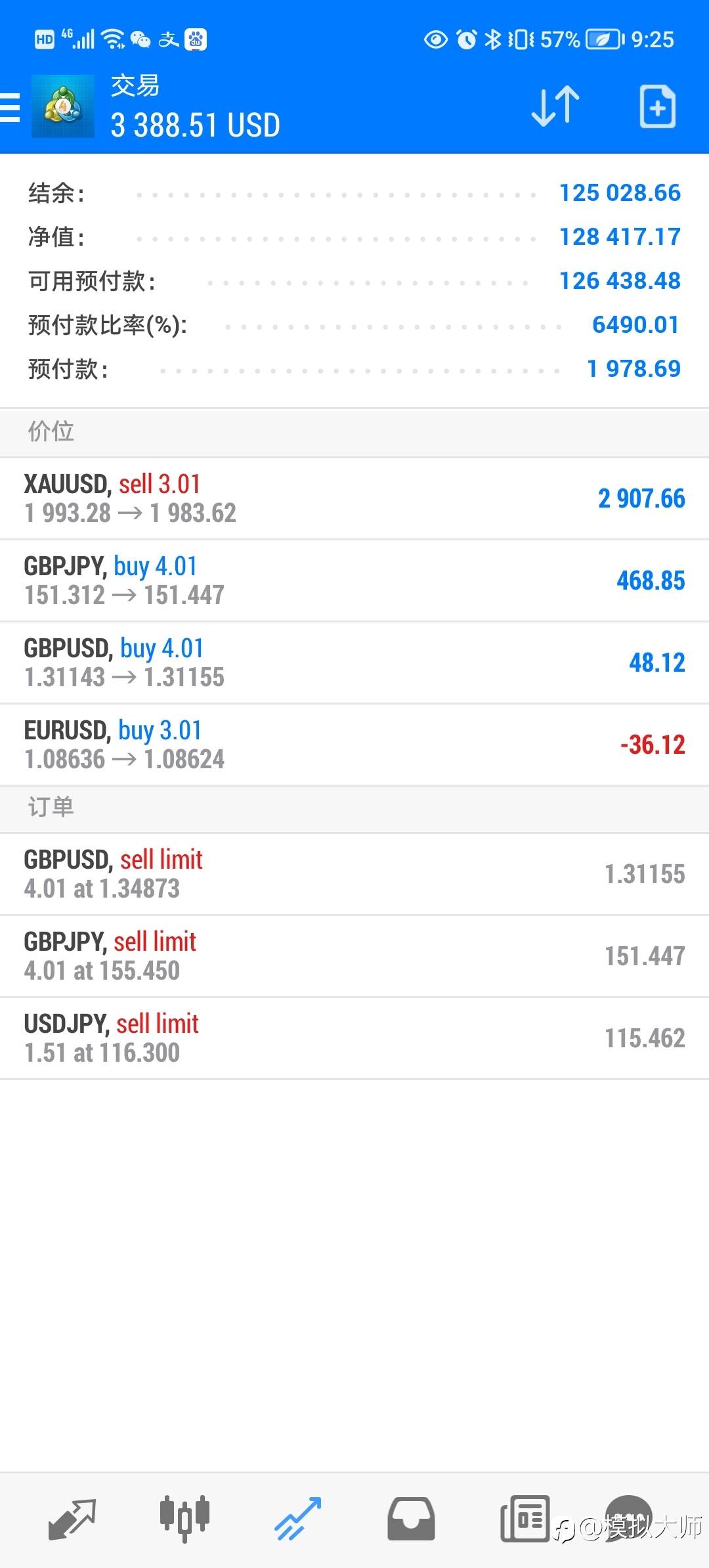Open the News newspaper icon

(525, 1519)
